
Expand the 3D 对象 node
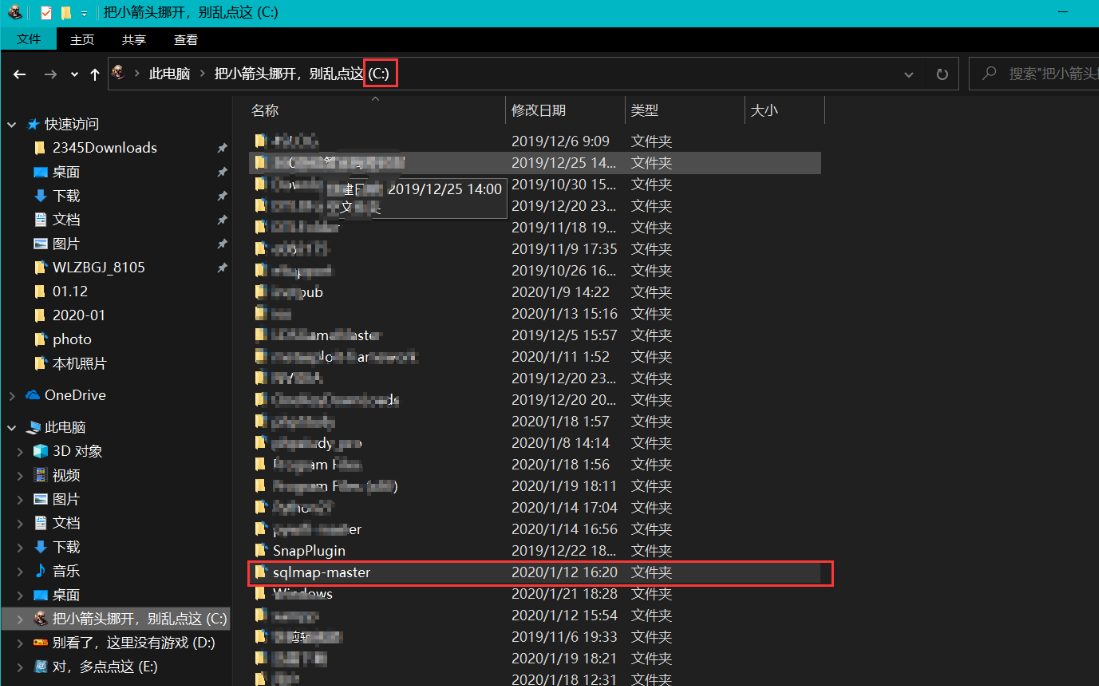point(20,452)
